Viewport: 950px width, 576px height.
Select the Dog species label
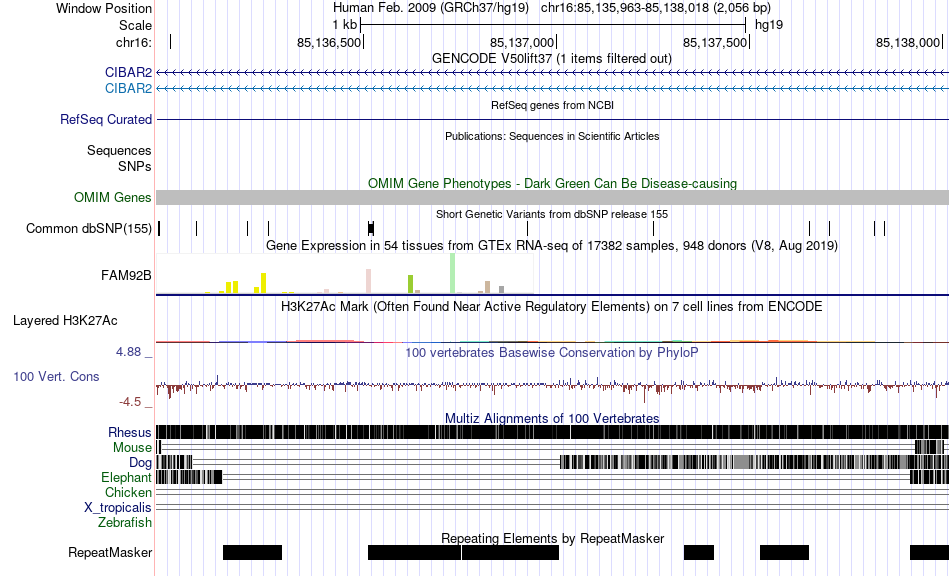click(x=140, y=463)
